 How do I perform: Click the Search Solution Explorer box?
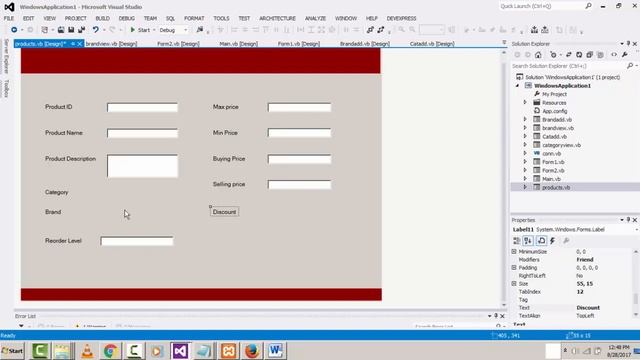coord(569,66)
